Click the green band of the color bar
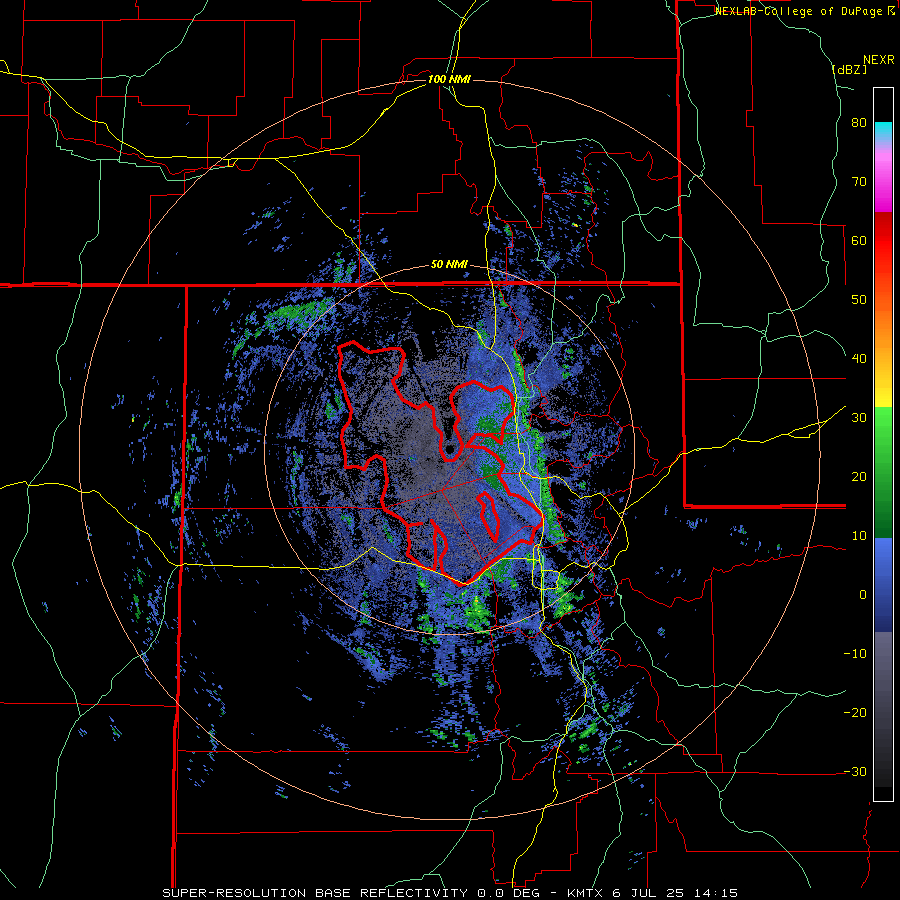Screen dimensions: 900x900 click(x=883, y=472)
